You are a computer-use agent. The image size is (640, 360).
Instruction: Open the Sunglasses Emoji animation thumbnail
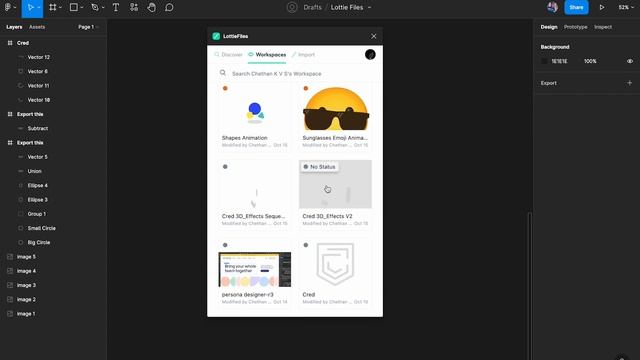point(336,109)
